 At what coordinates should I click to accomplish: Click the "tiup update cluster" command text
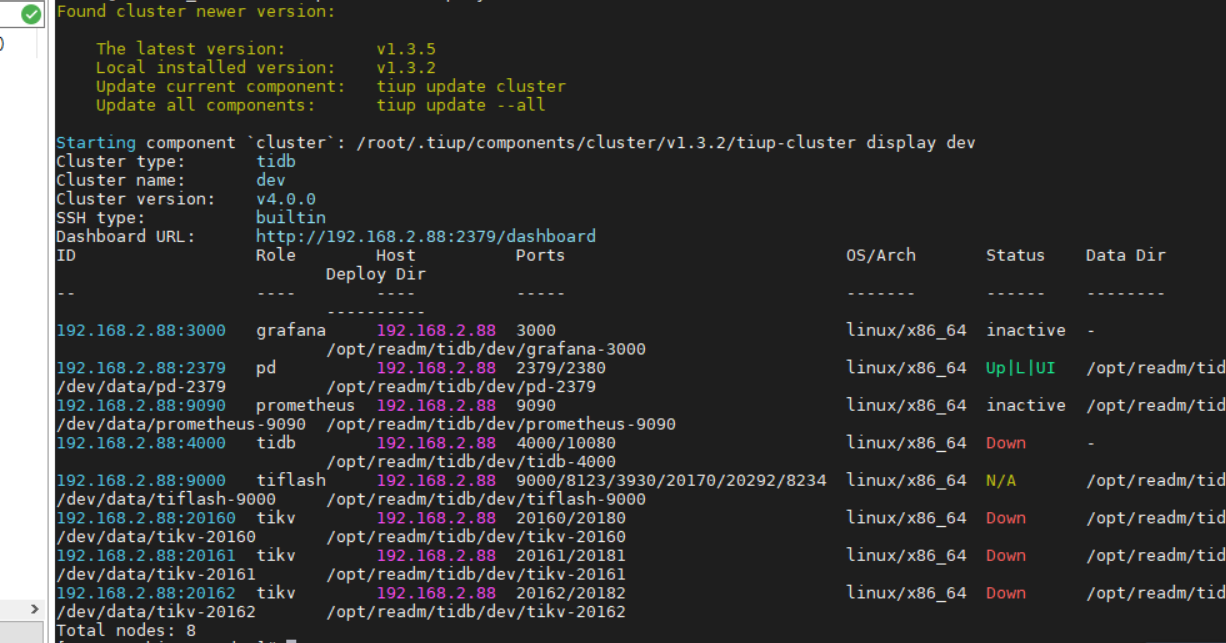(471, 86)
